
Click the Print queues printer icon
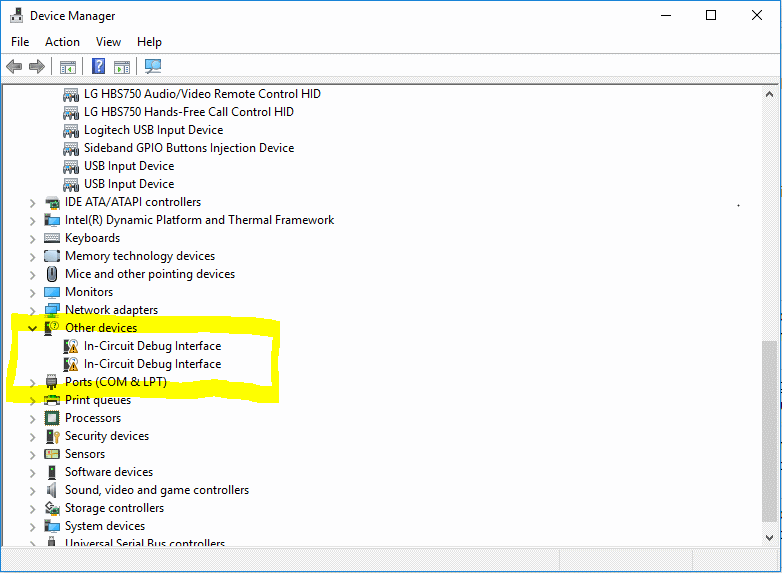52,400
